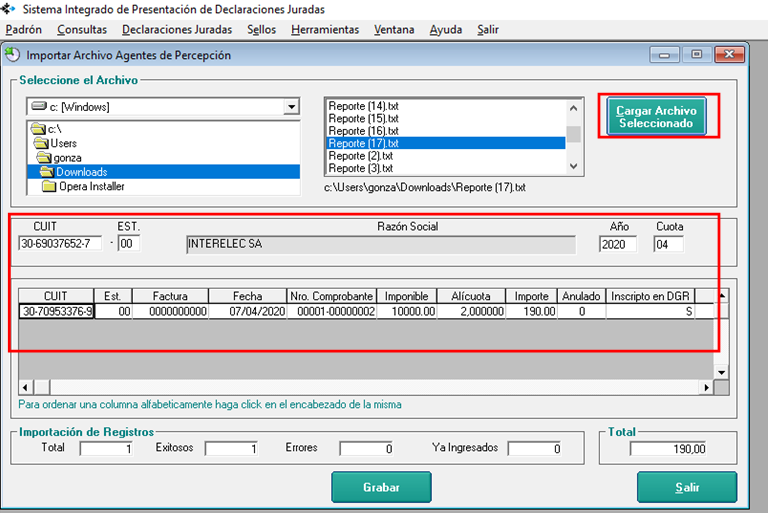The image size is (768, 513).
Task: Select the Opera Installer folder
Action: pos(91,186)
